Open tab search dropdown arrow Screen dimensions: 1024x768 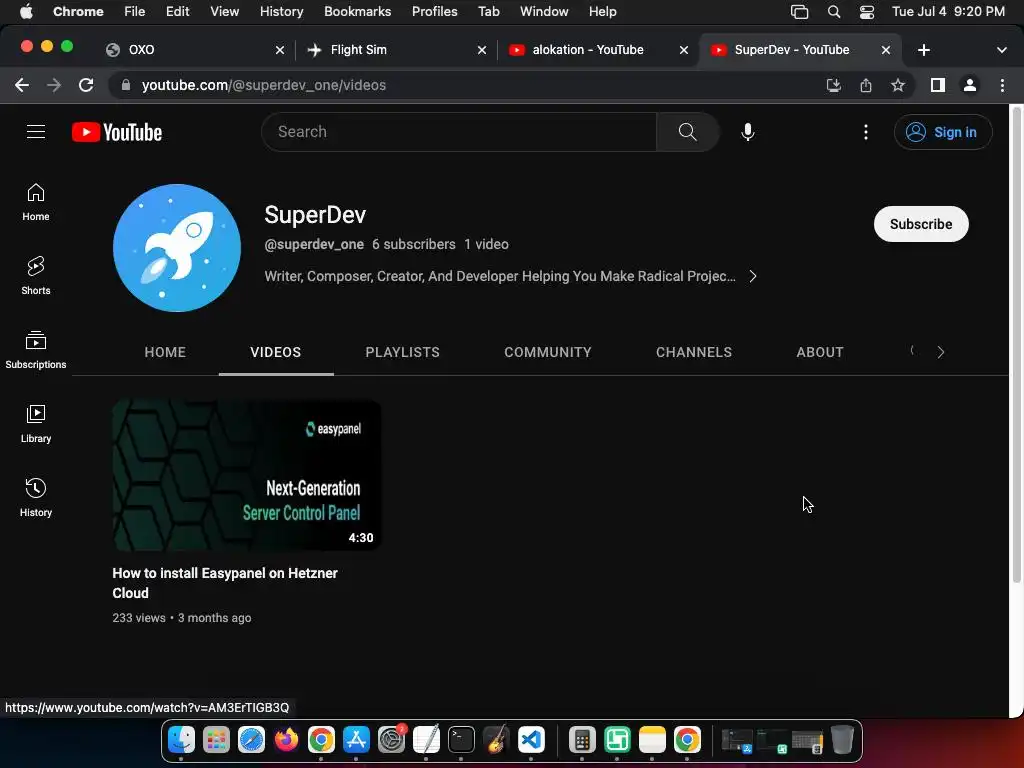click(x=1002, y=50)
